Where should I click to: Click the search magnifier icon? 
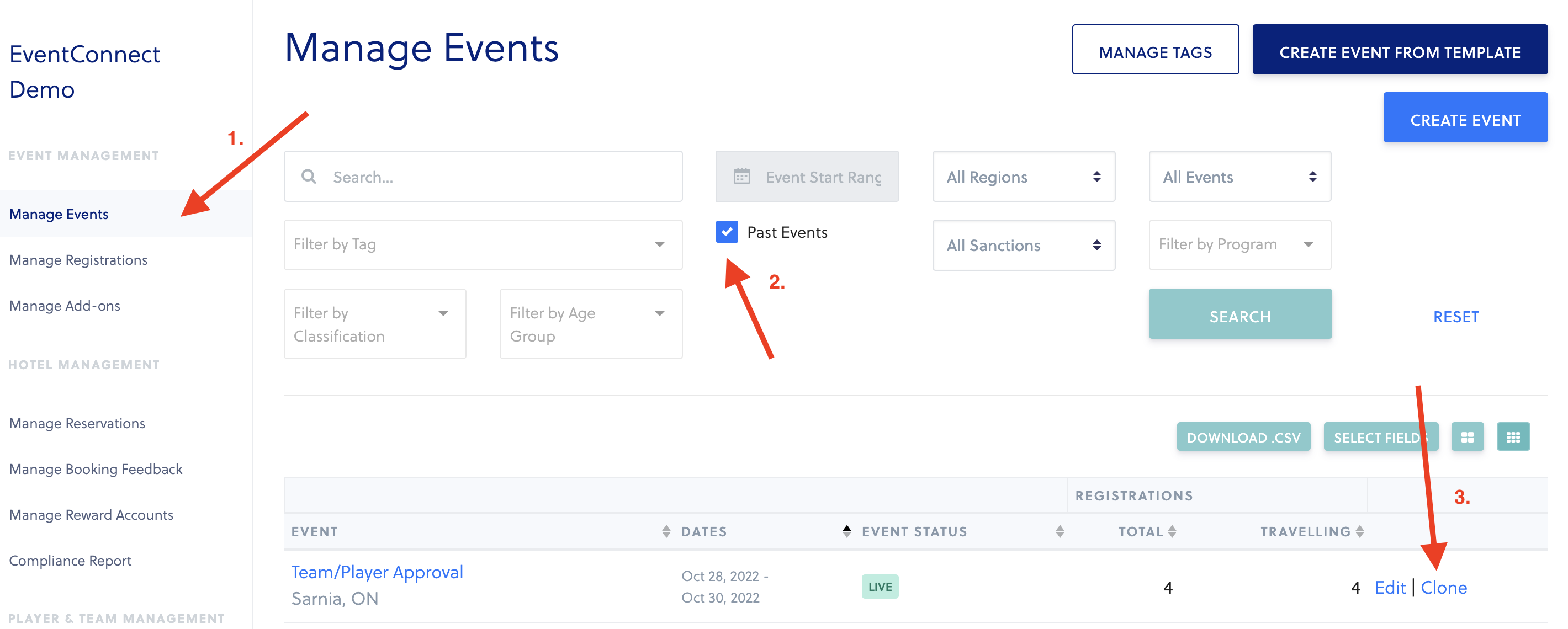[x=309, y=177]
